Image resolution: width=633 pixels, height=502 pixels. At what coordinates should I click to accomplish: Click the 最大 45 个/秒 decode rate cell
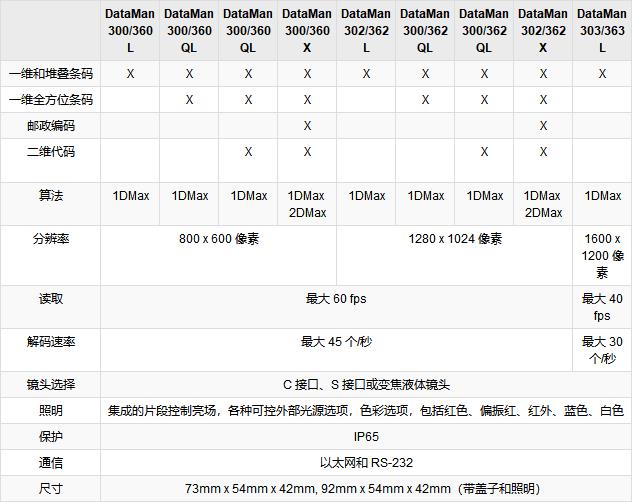coord(336,342)
